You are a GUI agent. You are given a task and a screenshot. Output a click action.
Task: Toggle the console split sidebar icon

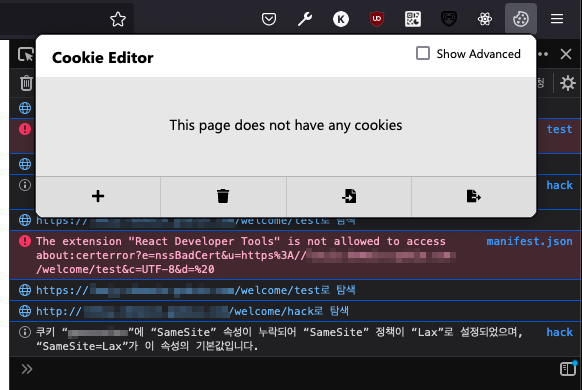pyautogui.click(x=568, y=369)
